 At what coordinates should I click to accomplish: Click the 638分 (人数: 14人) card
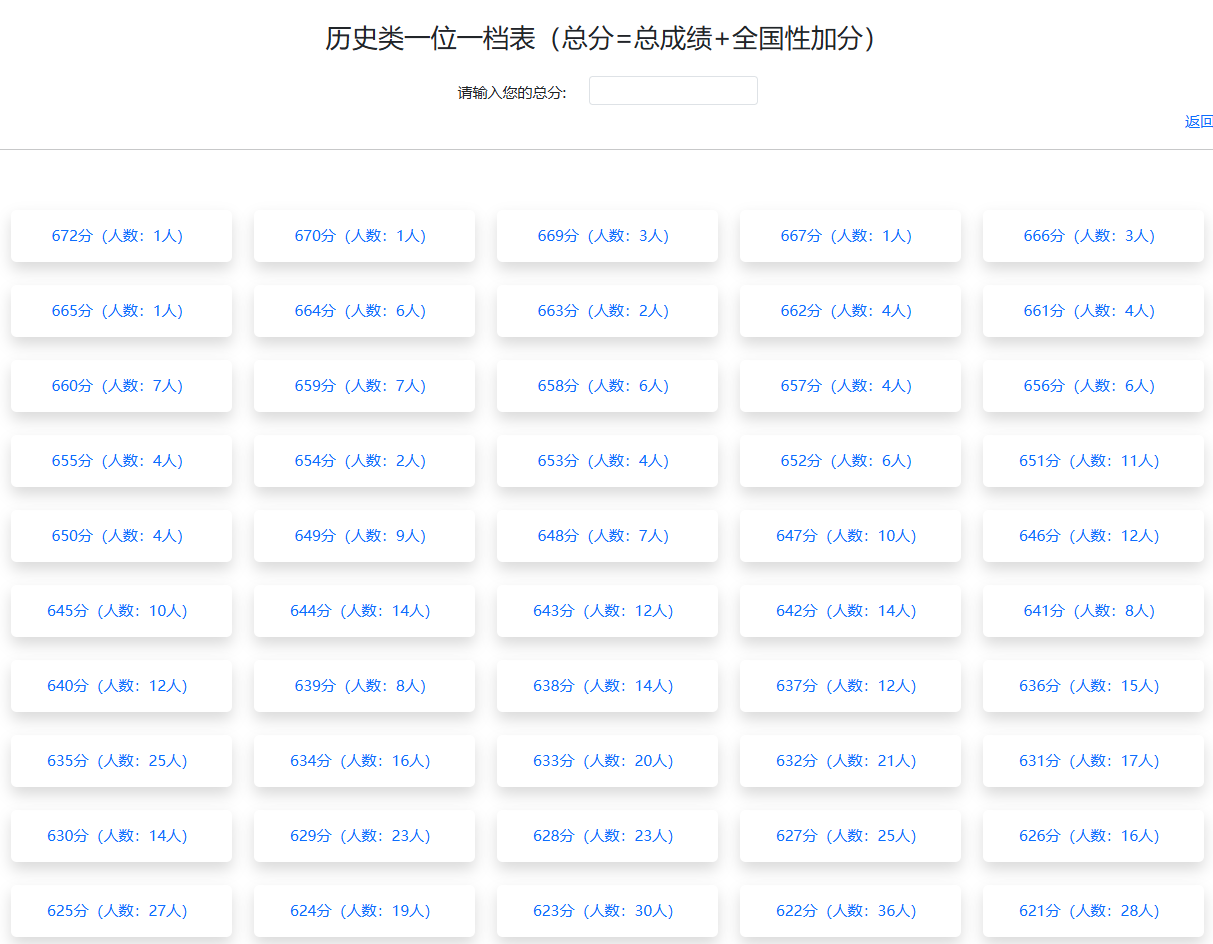[x=607, y=686]
